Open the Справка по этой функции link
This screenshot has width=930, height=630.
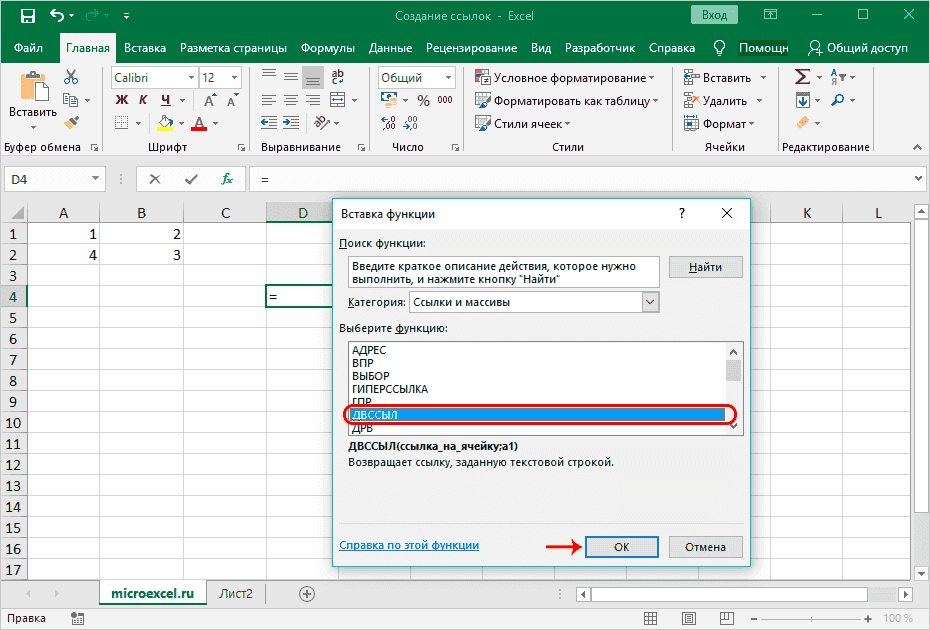coord(409,545)
